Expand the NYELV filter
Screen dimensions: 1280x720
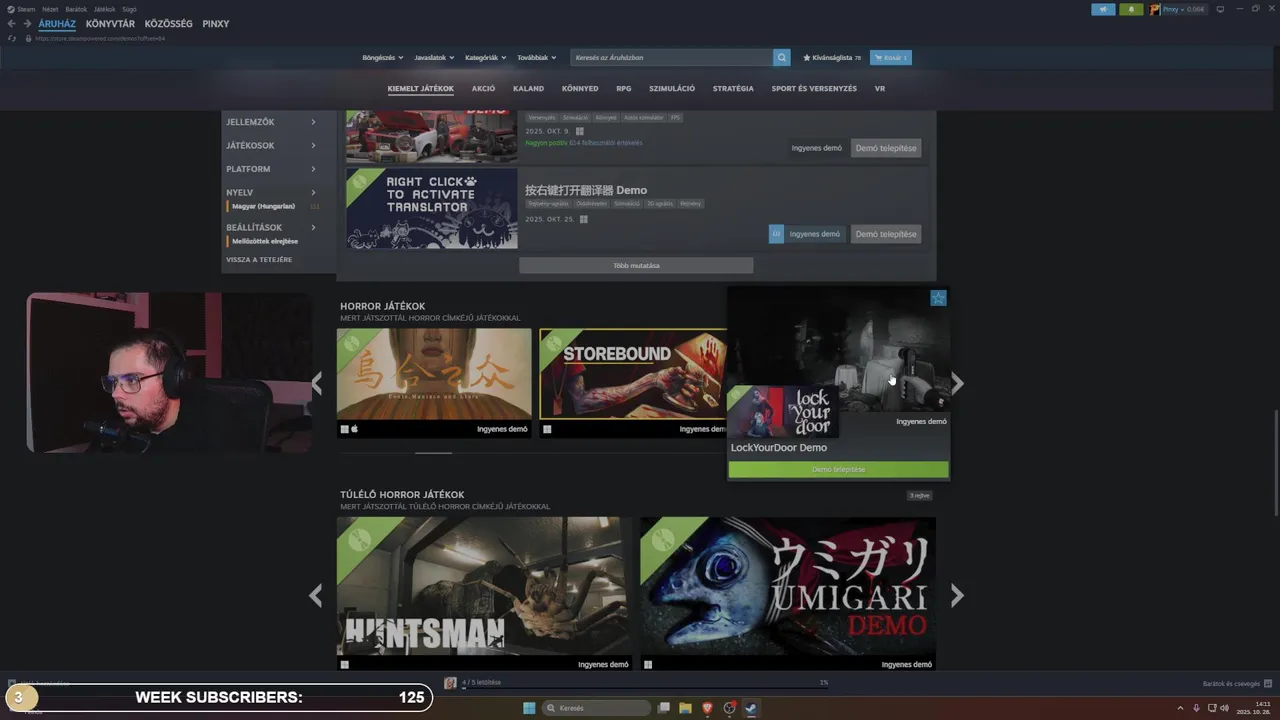[271, 192]
